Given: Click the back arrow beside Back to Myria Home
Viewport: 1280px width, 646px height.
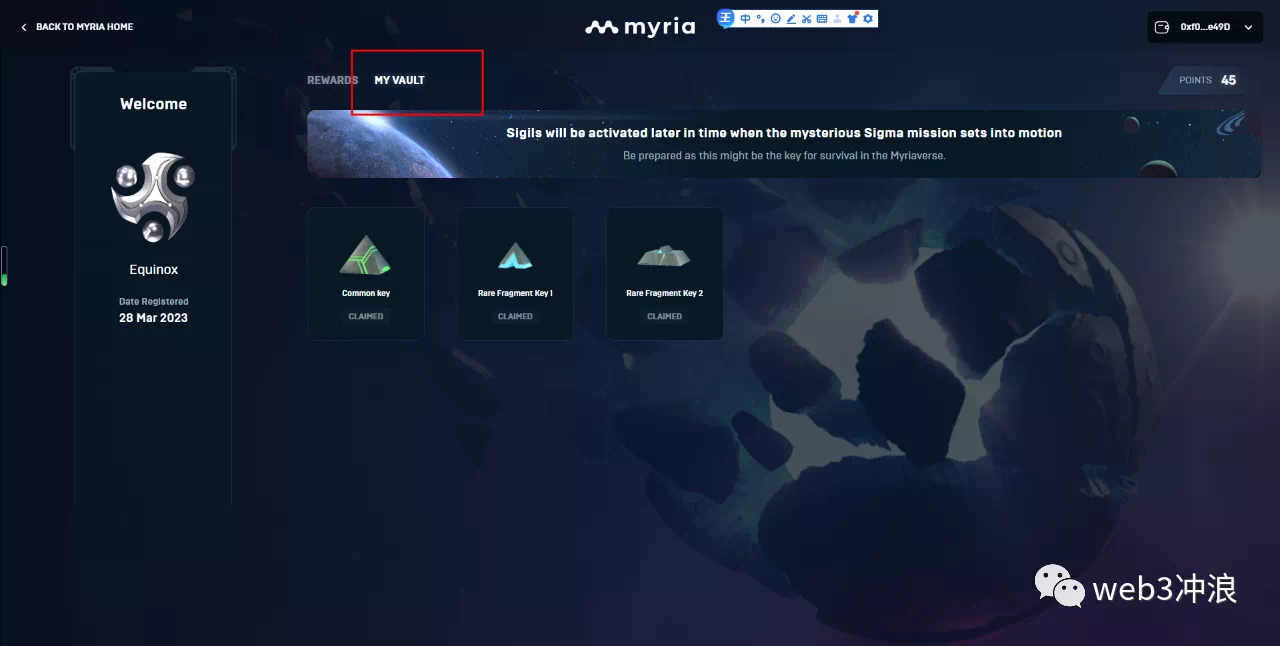Looking at the screenshot, I should pyautogui.click(x=24, y=27).
